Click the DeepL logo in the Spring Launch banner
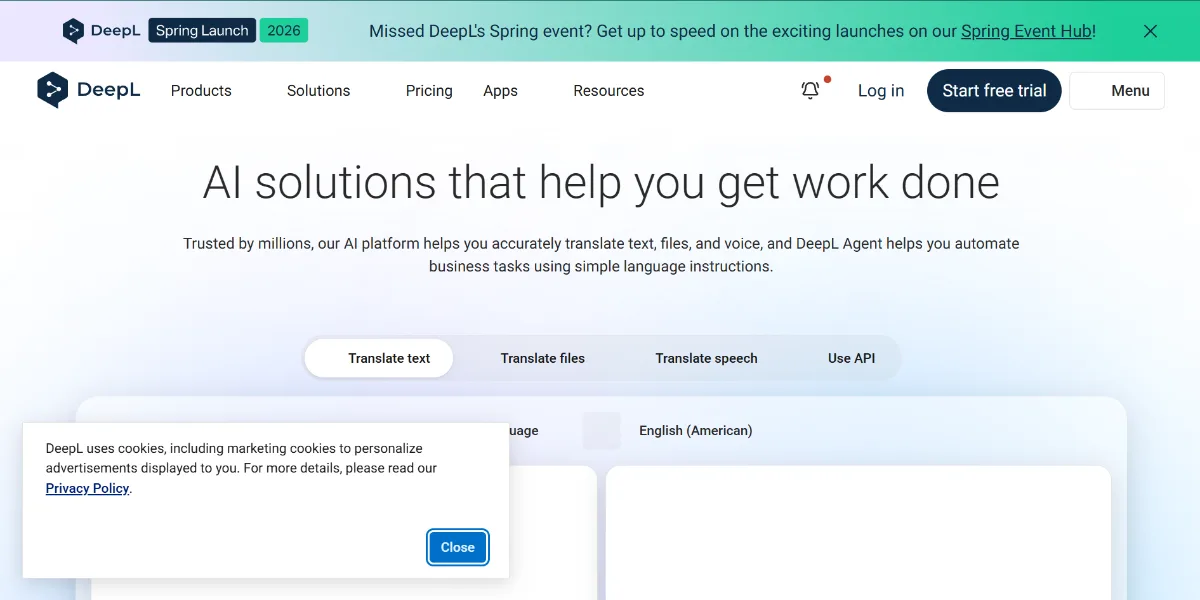The width and height of the screenshot is (1200, 600). pyautogui.click(x=100, y=31)
